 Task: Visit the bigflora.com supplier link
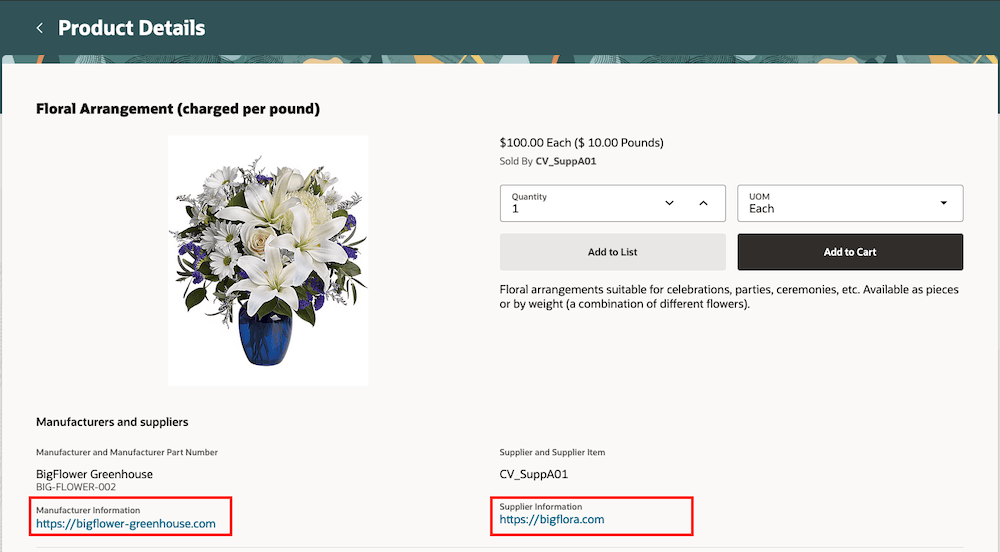(x=552, y=519)
